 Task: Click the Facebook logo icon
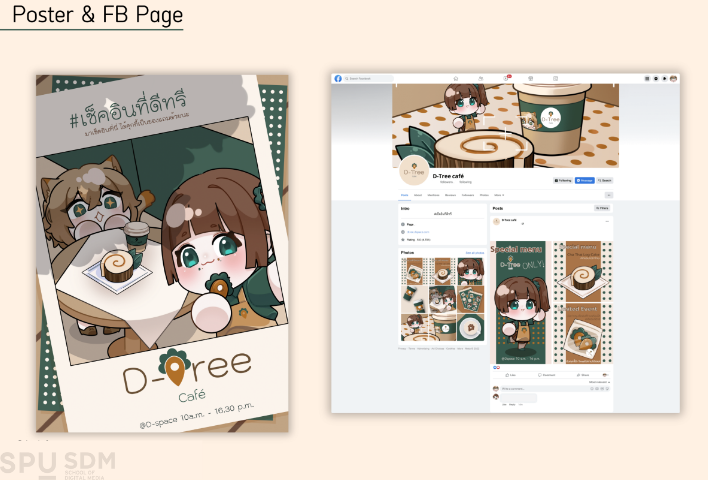click(337, 78)
